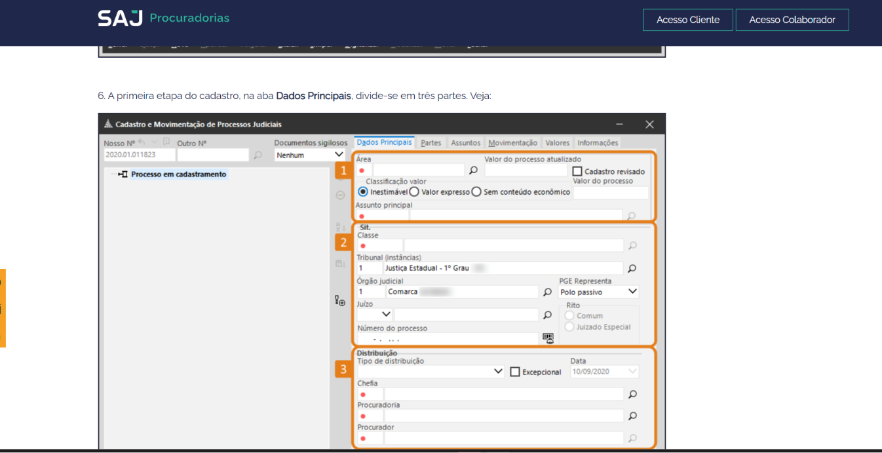Screen dimensions: 882x453
Task: Select the Processo em cadastramento tree item
Action: point(178,174)
